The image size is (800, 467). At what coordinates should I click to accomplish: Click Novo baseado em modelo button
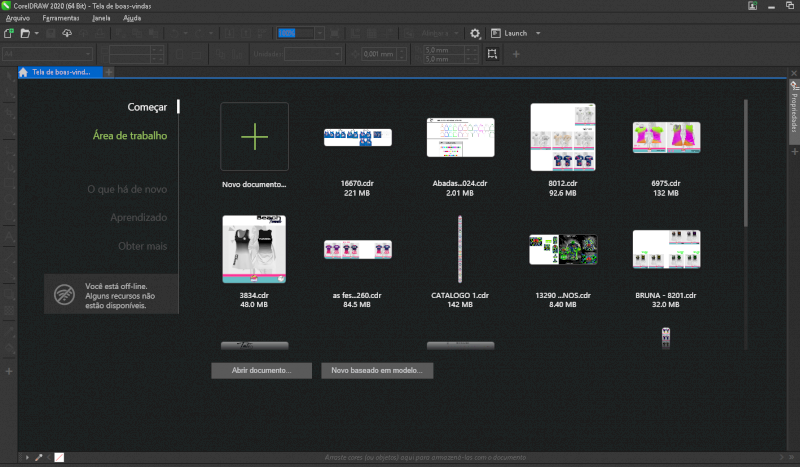click(x=377, y=370)
